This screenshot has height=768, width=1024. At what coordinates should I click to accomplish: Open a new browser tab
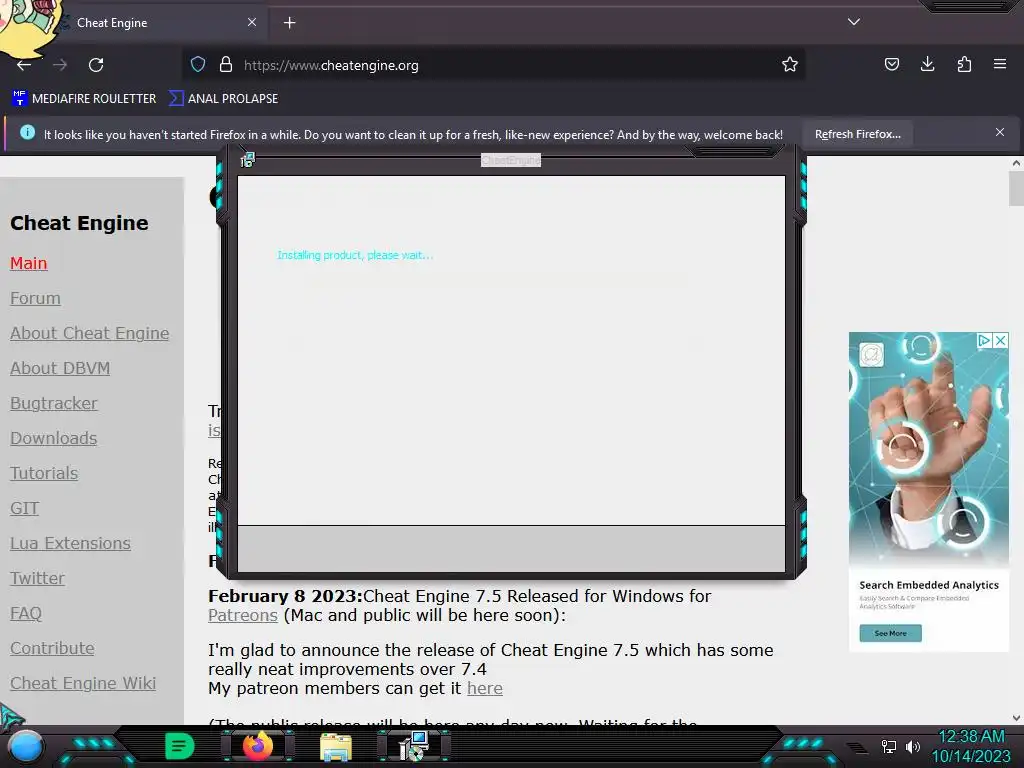point(289,23)
